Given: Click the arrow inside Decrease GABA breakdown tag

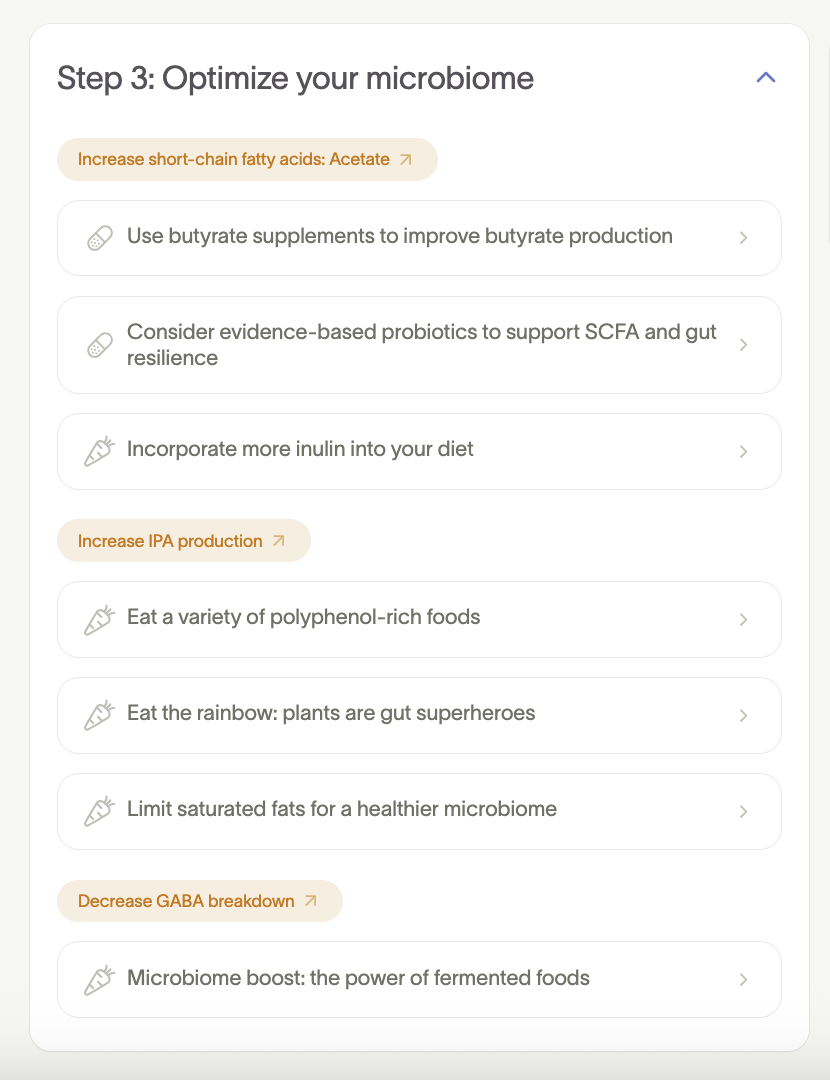Looking at the screenshot, I should coord(310,901).
